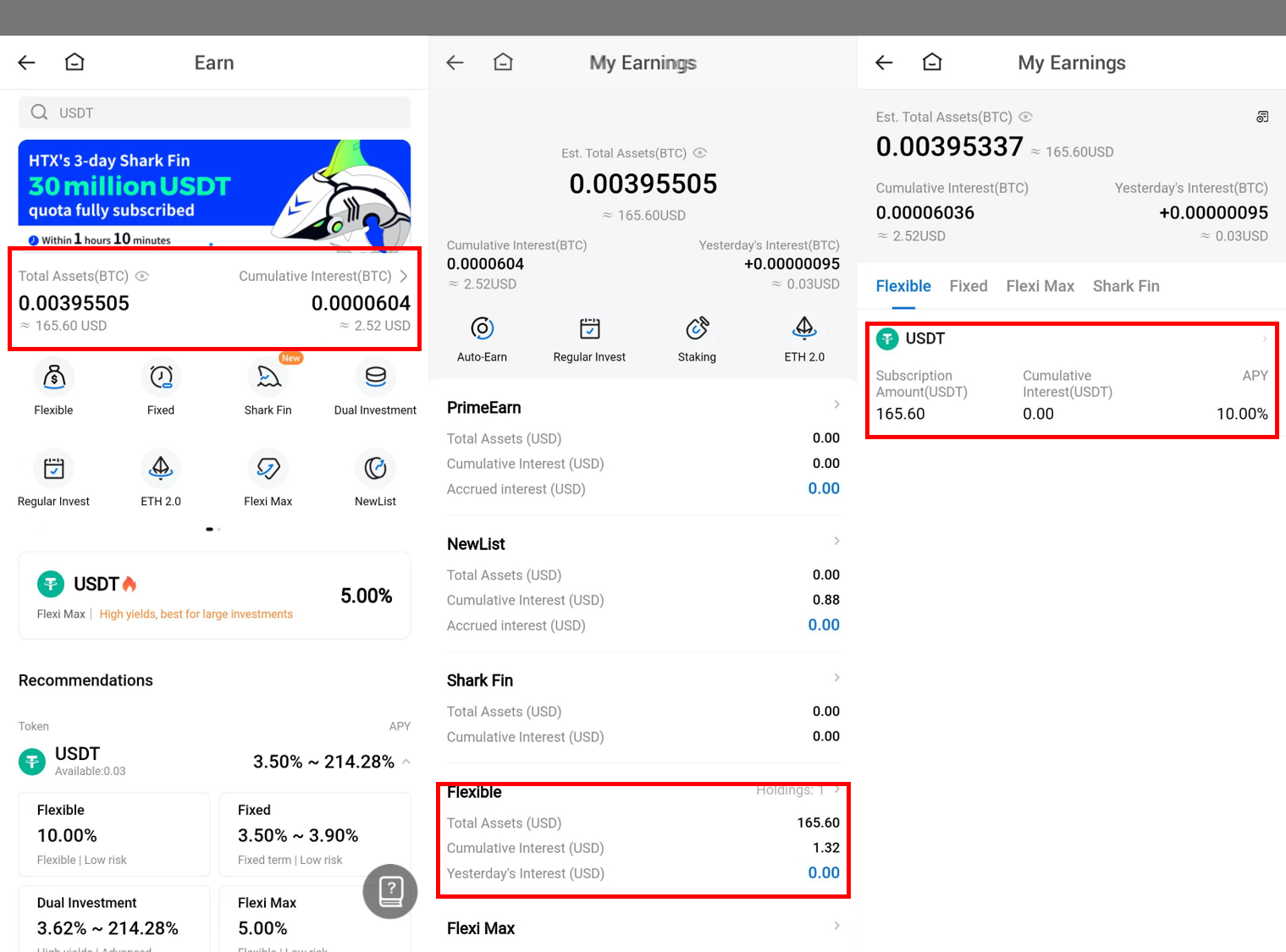Toggle eye icon in right My Earnings panel
Screen dimensions: 1286x952
tap(1025, 117)
